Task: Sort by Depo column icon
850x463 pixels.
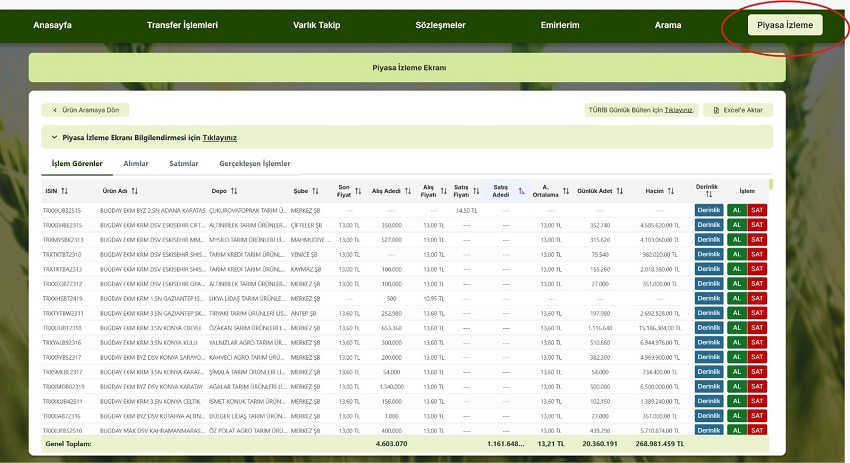Action: tap(234, 190)
